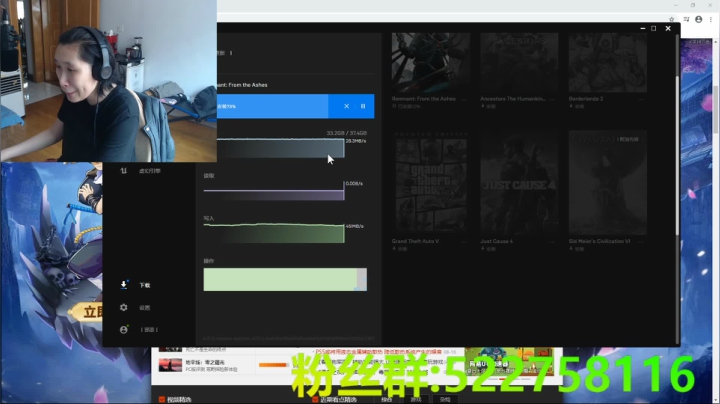Open the browser article thumbnail near bottom
The image size is (720, 404).
(170, 365)
